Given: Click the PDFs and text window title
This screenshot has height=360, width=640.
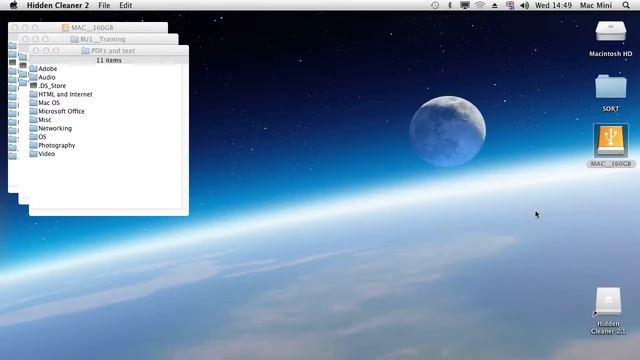Looking at the screenshot, I should 113,51.
